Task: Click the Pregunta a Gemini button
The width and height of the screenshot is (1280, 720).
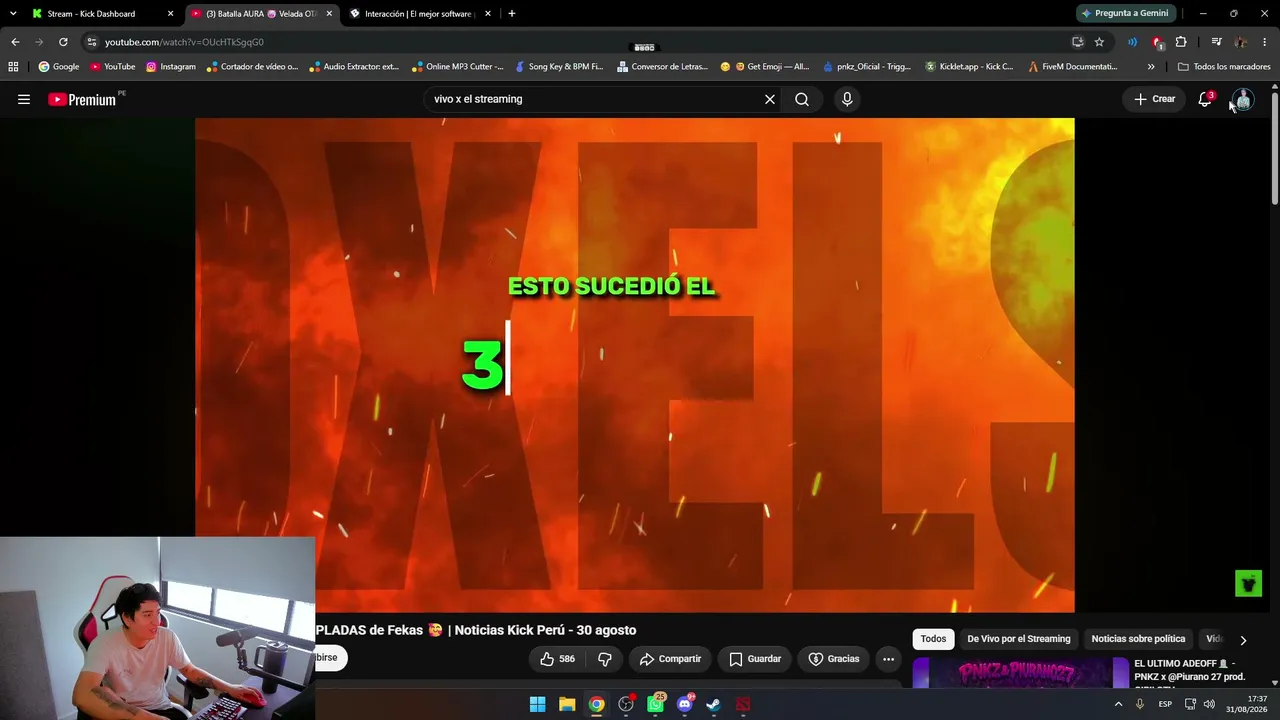Action: click(1124, 14)
